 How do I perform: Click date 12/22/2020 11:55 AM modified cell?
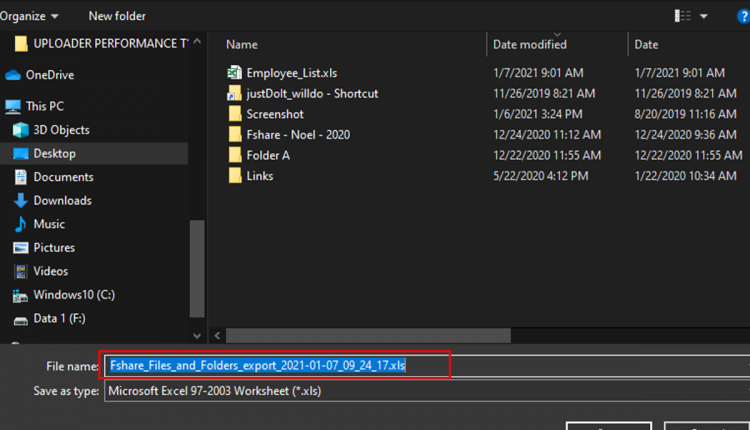[x=547, y=155]
